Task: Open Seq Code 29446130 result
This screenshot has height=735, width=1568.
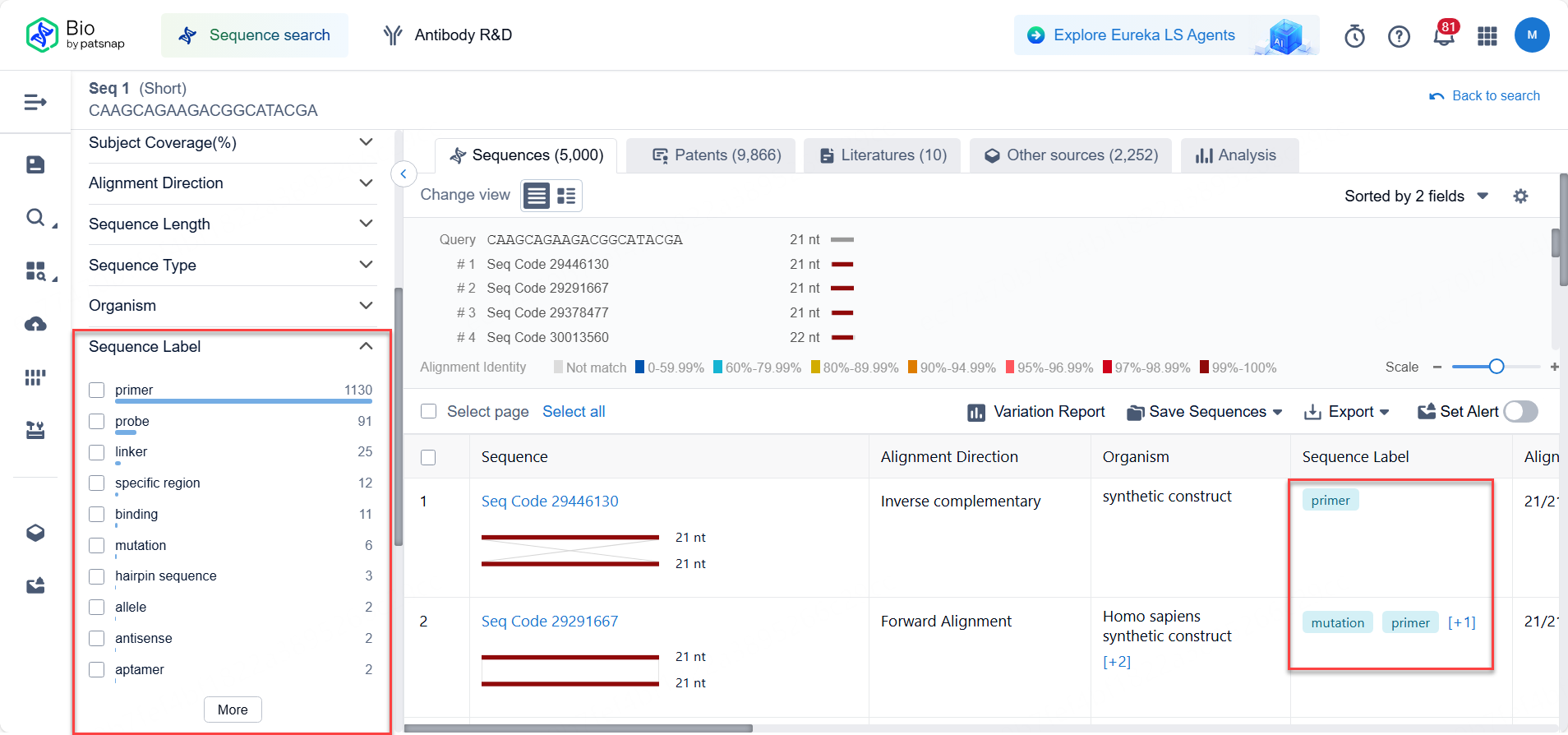Action: [550, 502]
